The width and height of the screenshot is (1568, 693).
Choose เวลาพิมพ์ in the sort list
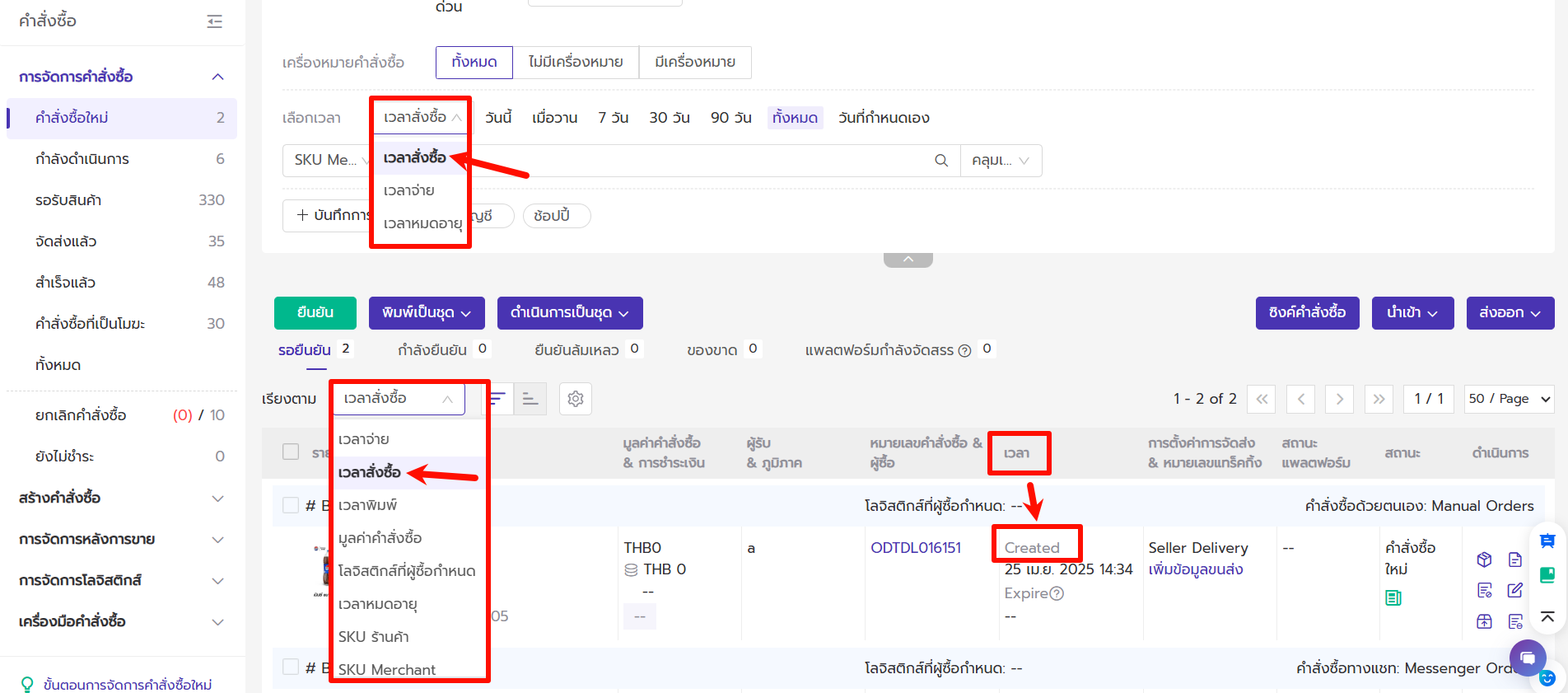[409, 505]
